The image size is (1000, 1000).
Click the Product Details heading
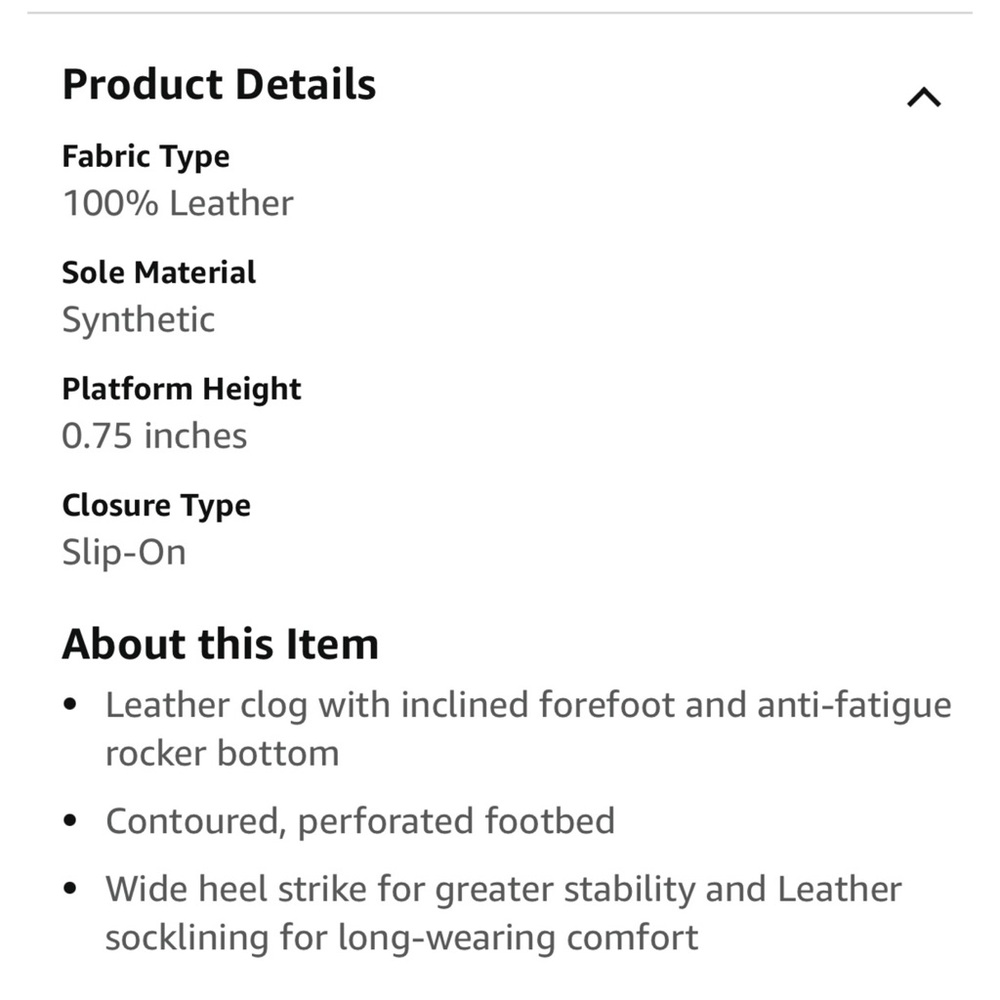tap(219, 84)
